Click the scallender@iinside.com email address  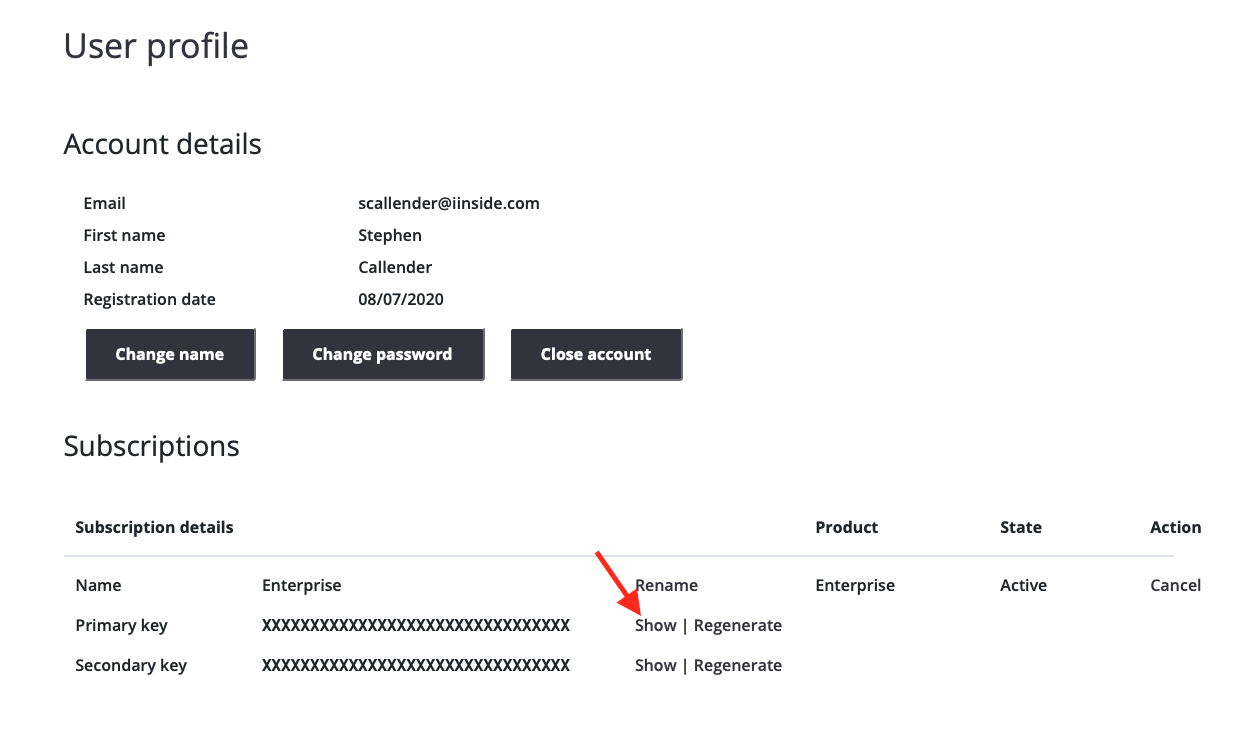coord(449,203)
